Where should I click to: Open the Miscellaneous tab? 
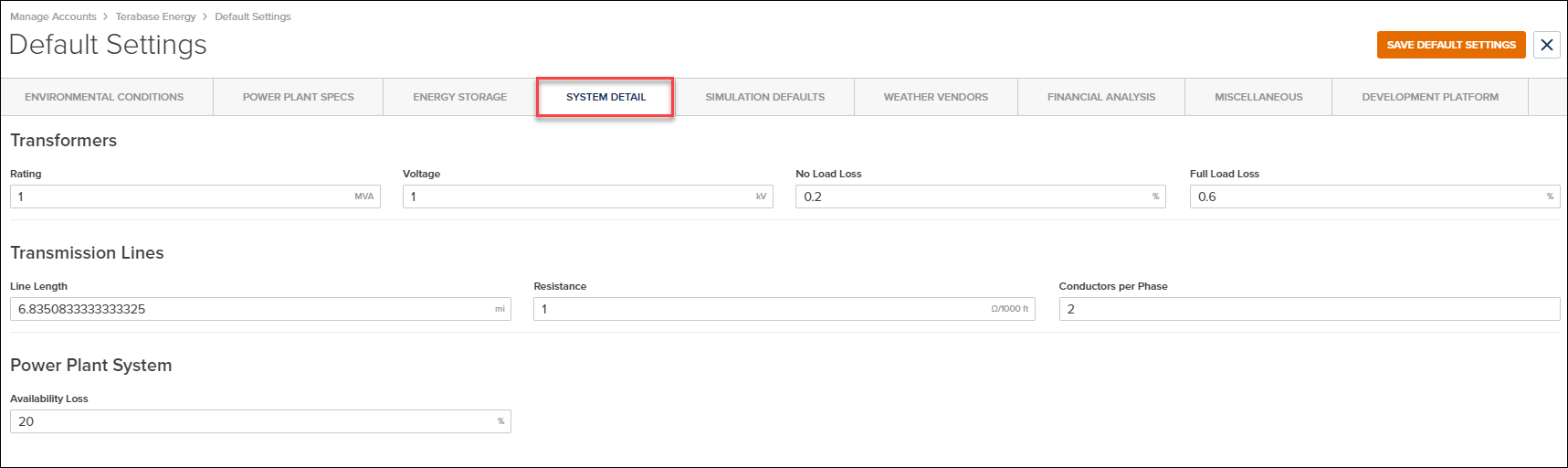1258,97
